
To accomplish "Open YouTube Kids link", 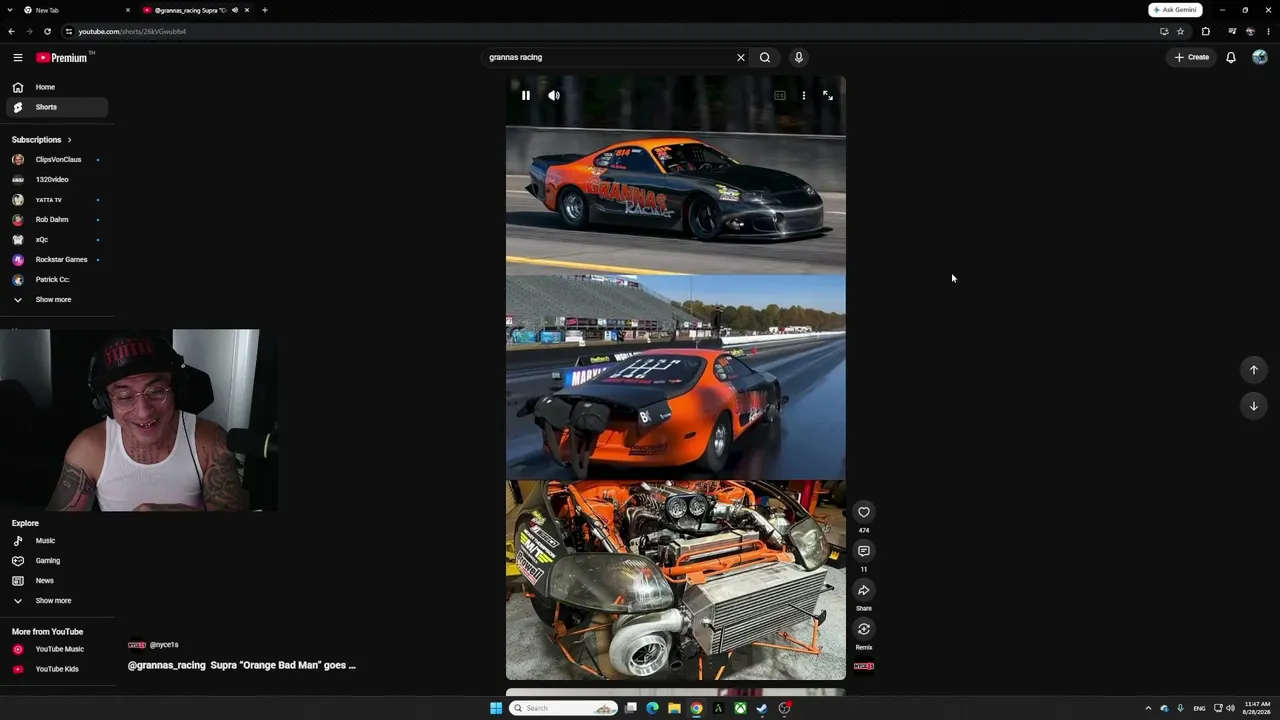I will (57, 669).
